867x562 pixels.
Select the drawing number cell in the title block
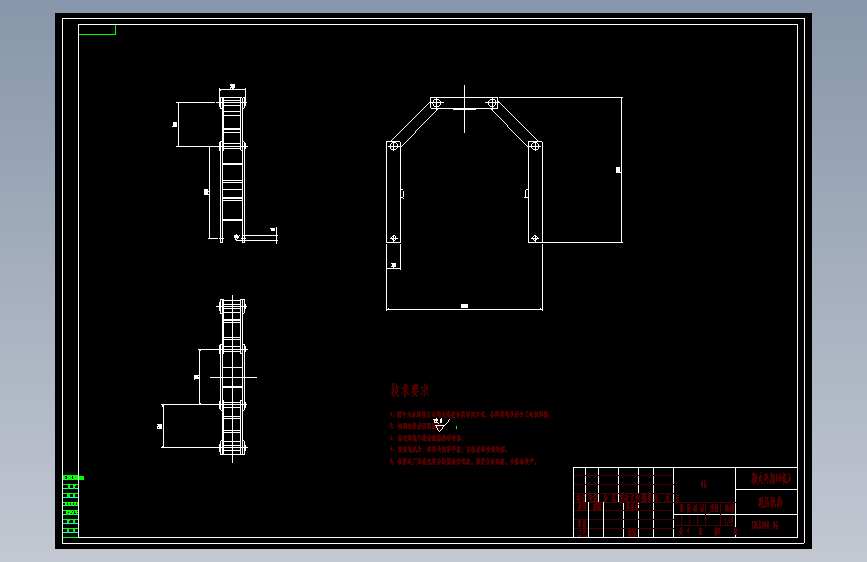tap(766, 525)
